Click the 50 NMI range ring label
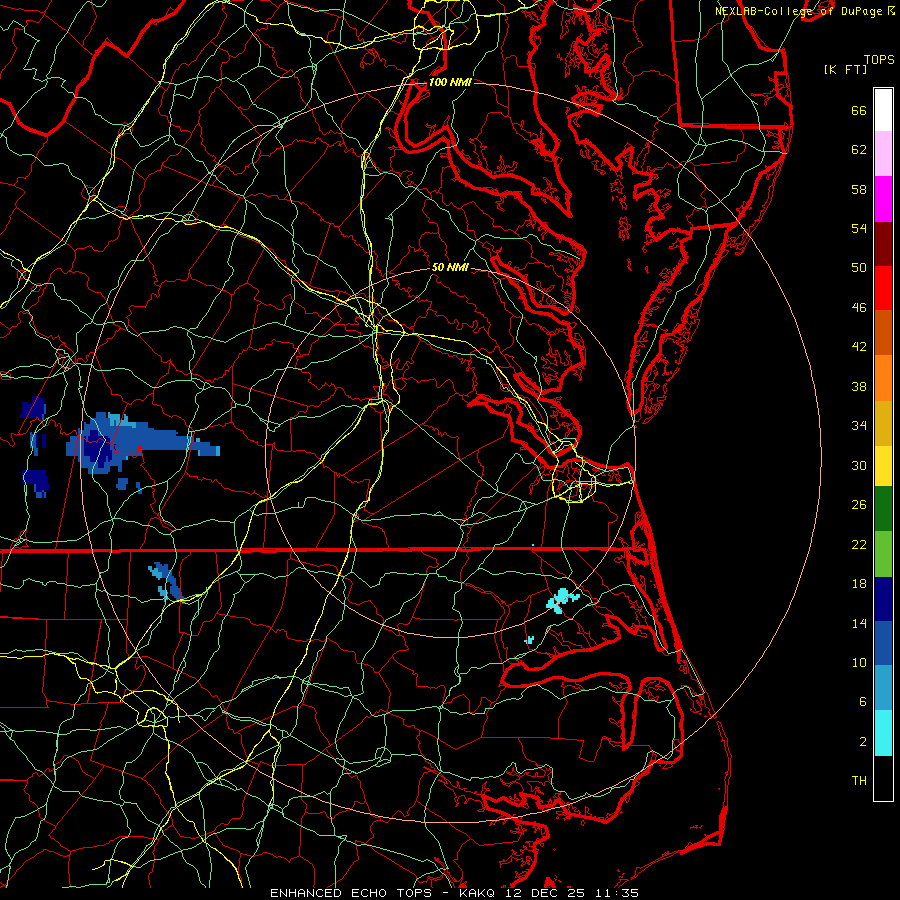 (x=450, y=267)
